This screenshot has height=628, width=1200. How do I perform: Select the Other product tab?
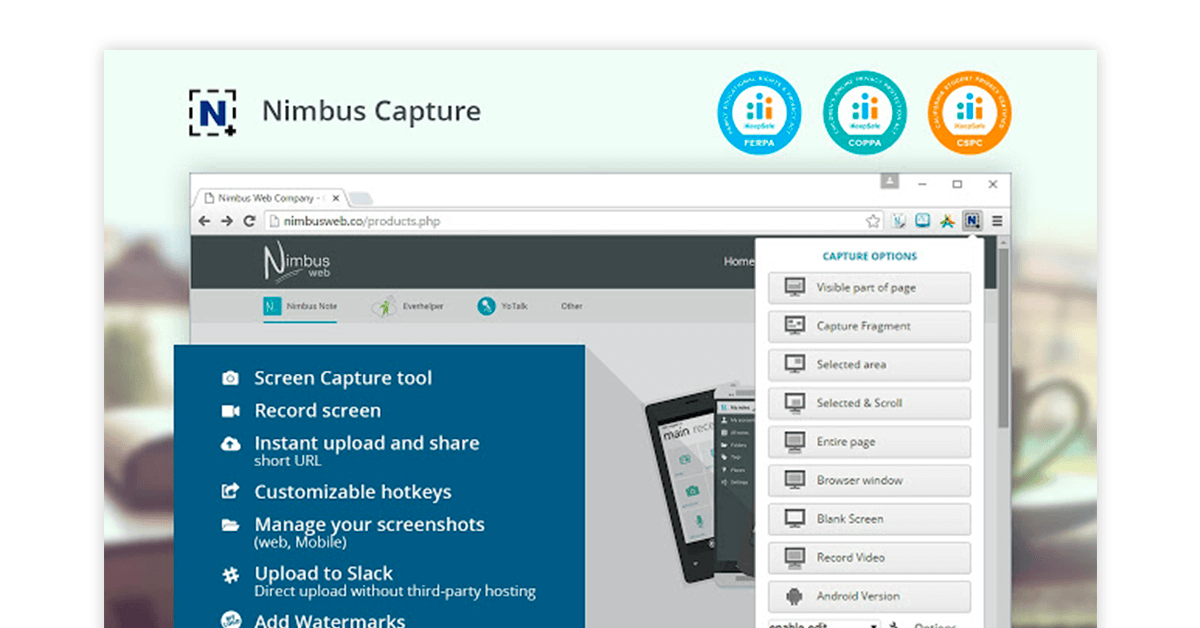point(572,306)
